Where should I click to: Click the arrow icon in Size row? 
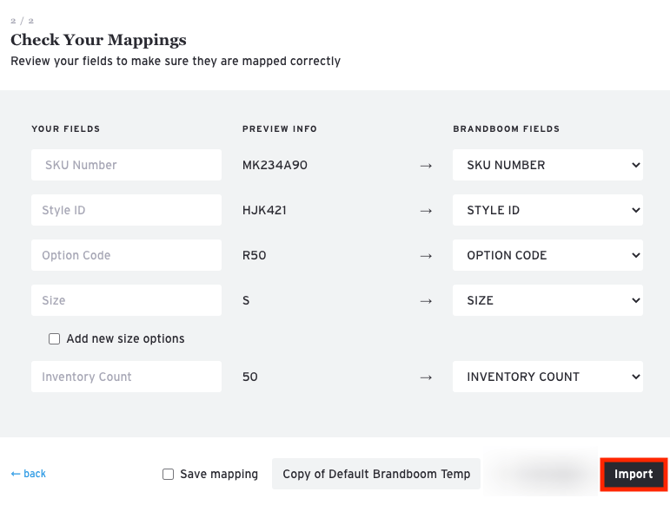tap(426, 301)
